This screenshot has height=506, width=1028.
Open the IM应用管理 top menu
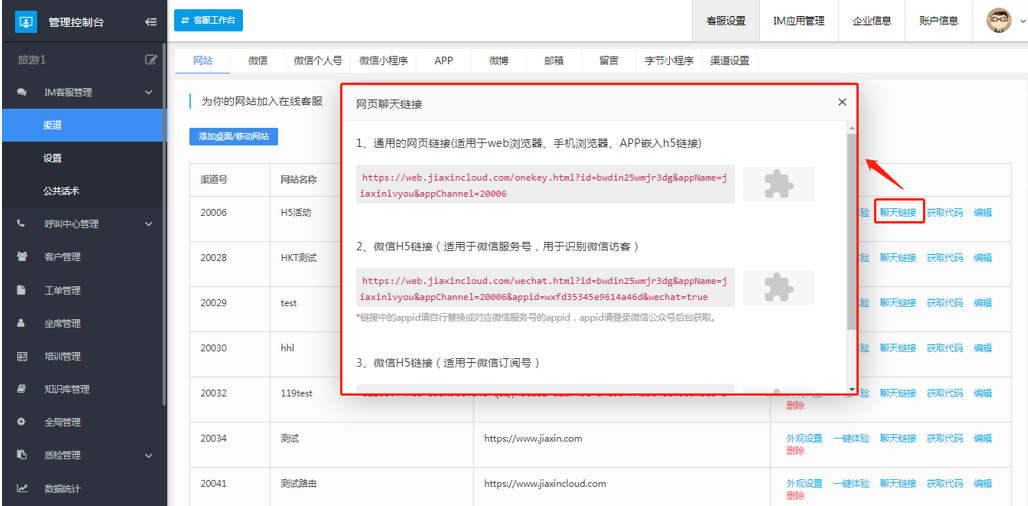(x=798, y=20)
